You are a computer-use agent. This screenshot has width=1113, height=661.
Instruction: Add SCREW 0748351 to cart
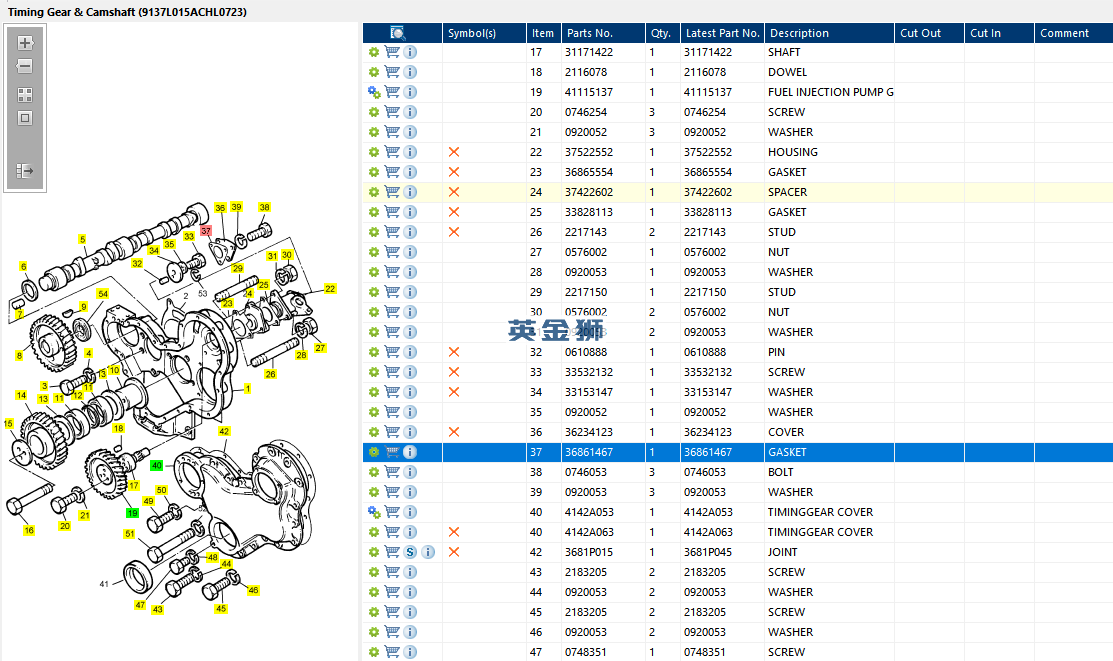392,651
